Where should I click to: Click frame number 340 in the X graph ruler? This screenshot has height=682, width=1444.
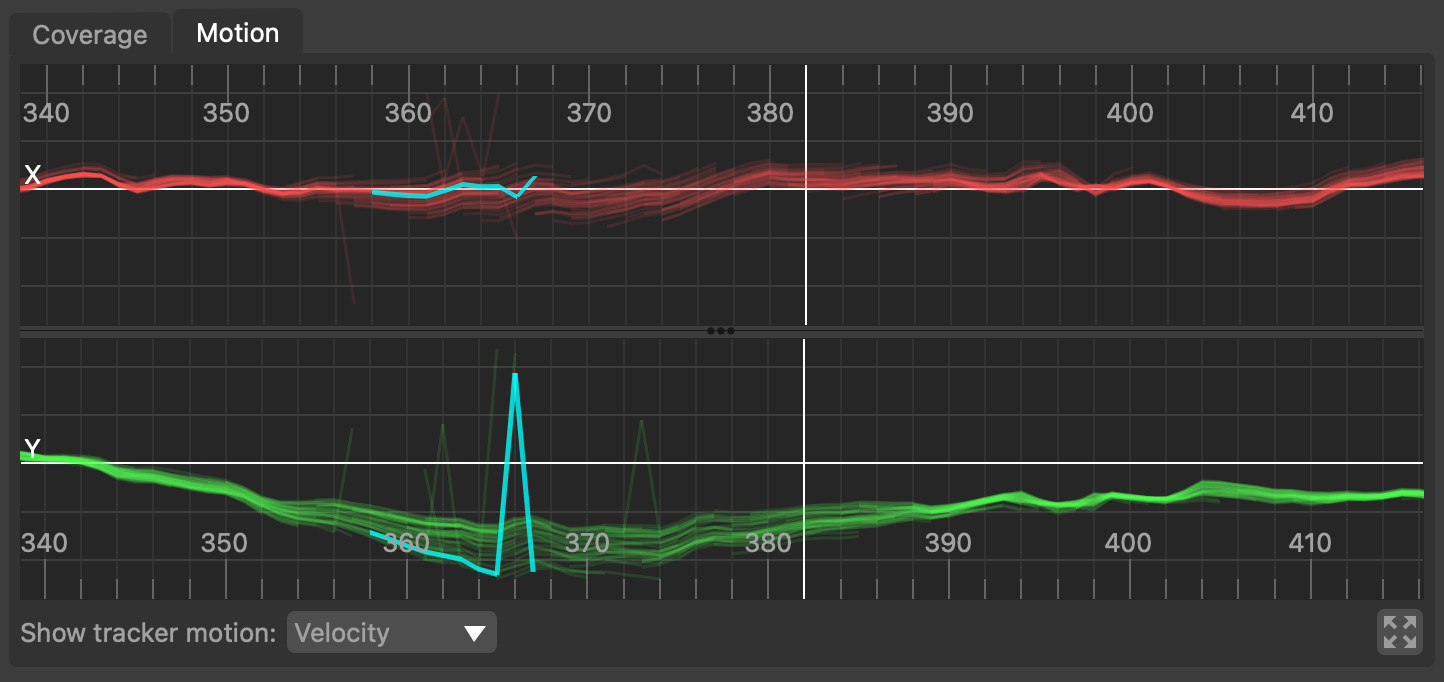tap(46, 114)
